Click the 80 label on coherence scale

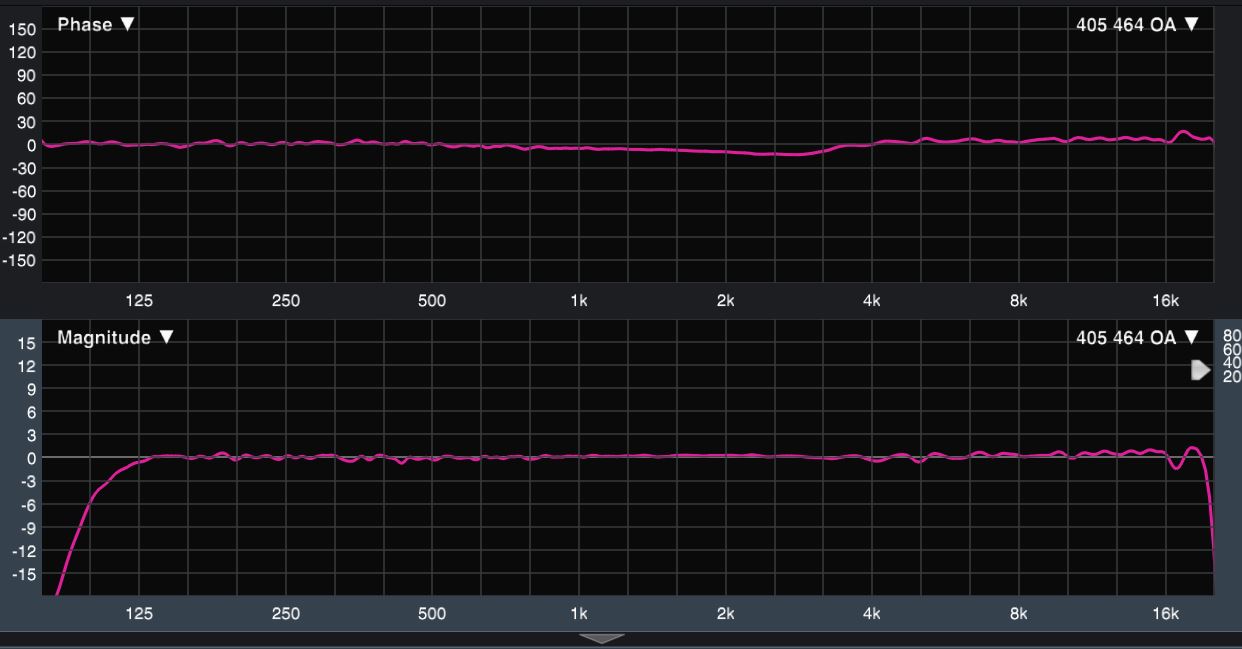(1232, 335)
